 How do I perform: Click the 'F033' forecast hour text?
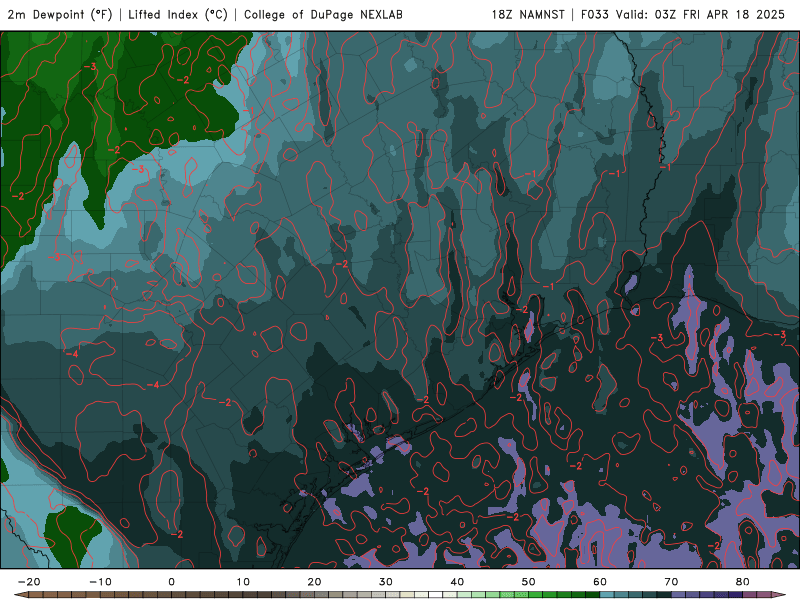tap(595, 14)
